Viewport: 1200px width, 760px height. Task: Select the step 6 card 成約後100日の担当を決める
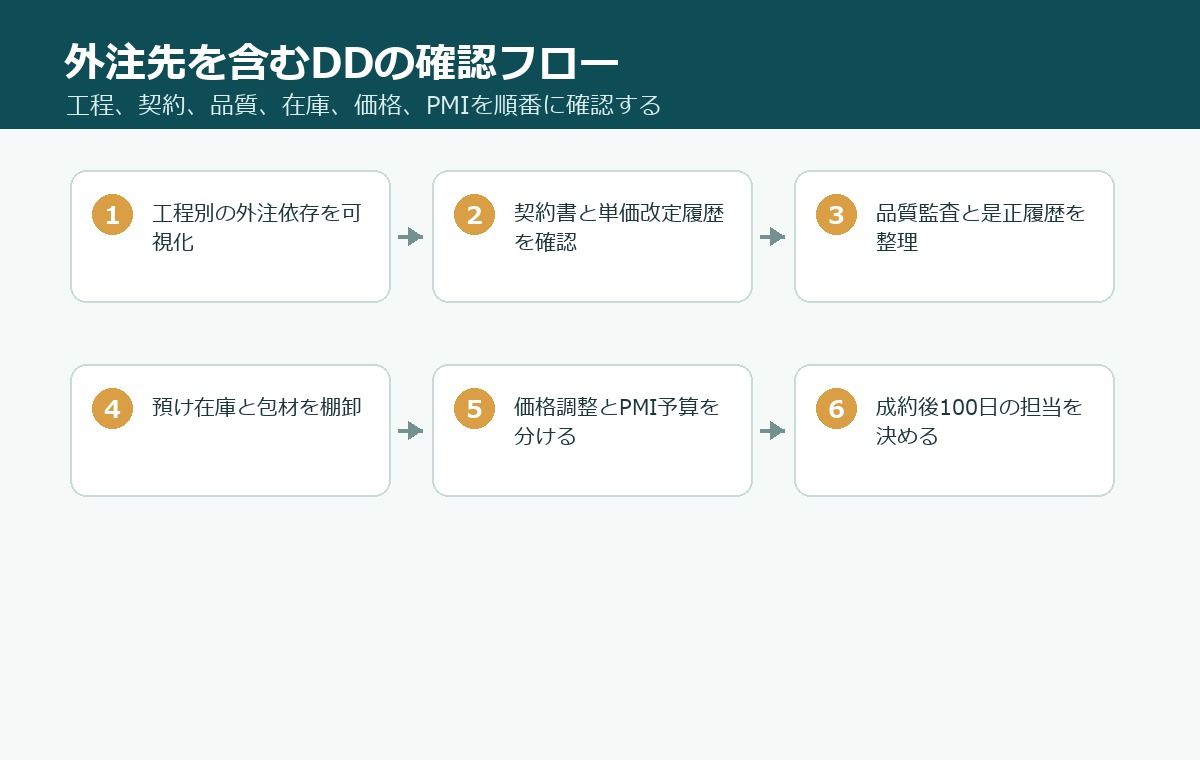[954, 430]
